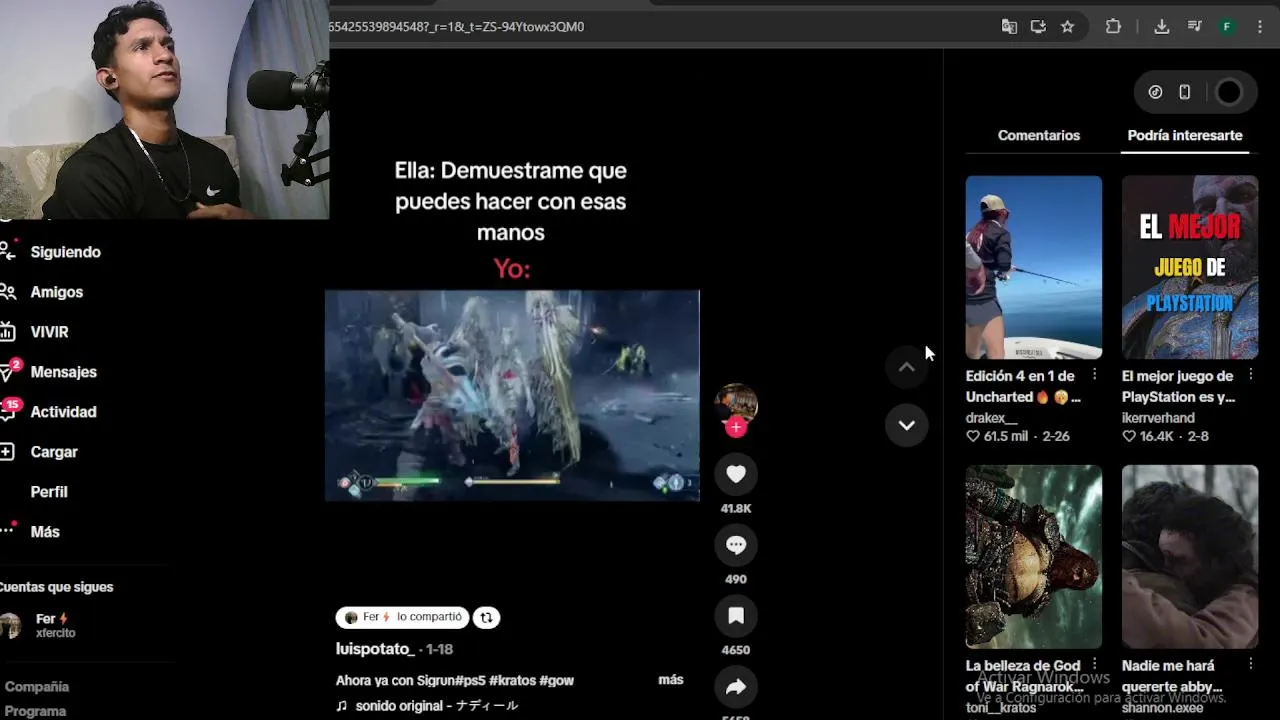Viewport: 1280px width, 720px height.
Task: Open Chrome media control icon
Action: point(1194,27)
